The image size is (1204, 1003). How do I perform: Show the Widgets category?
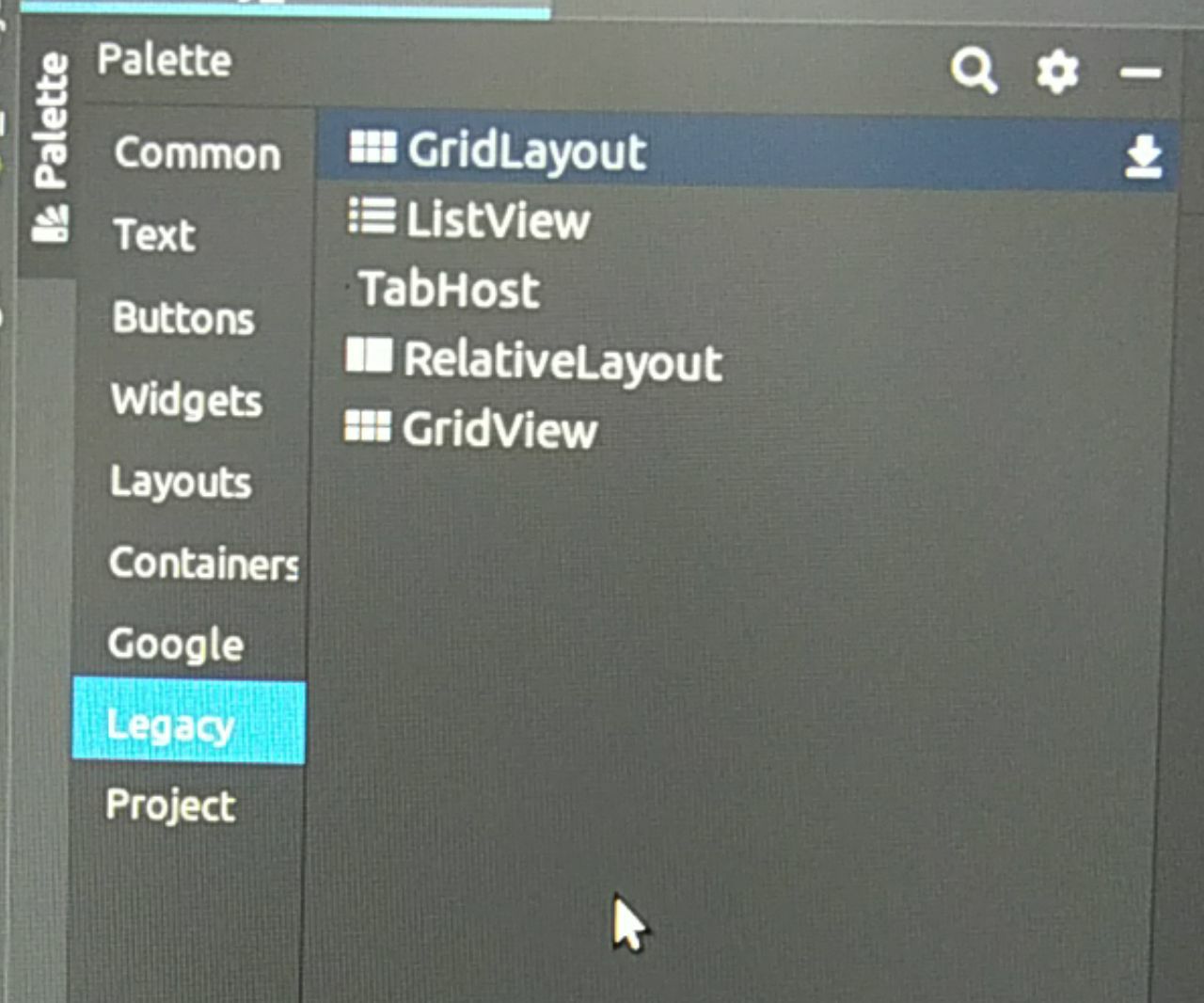(186, 401)
